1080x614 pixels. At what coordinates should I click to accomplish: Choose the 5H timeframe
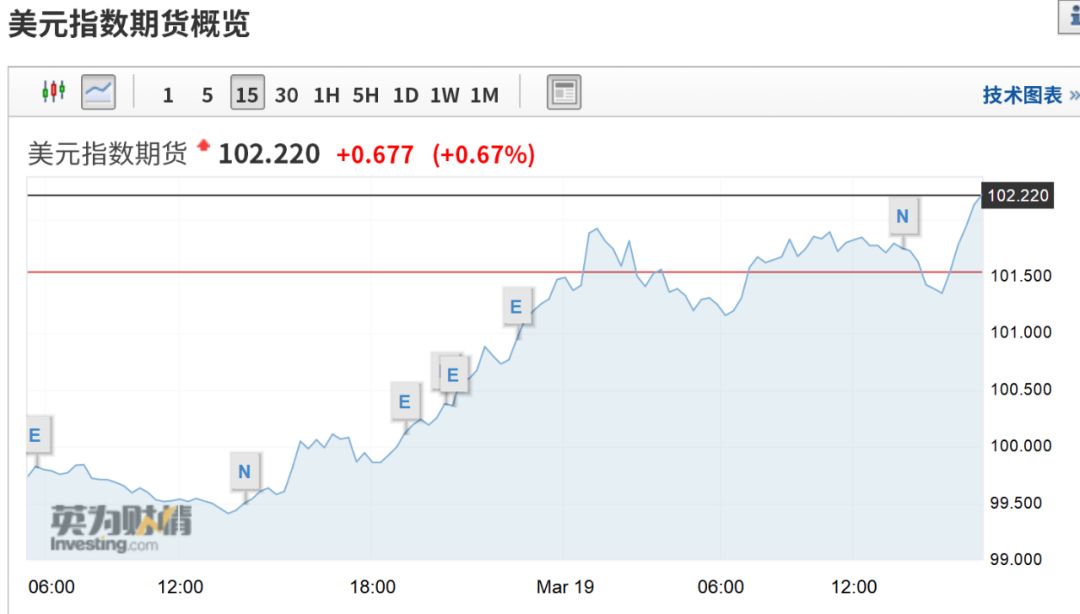[365, 95]
